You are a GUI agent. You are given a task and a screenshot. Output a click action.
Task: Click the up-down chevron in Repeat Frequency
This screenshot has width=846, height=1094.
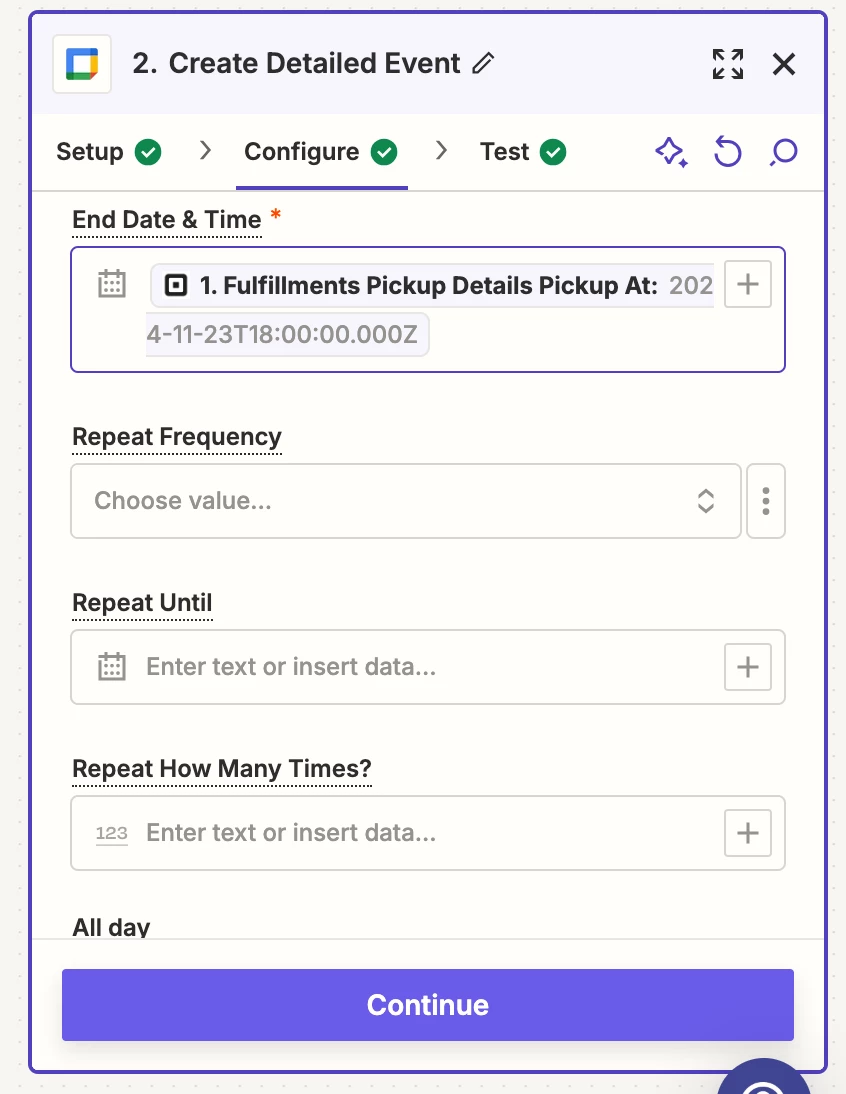[706, 501]
